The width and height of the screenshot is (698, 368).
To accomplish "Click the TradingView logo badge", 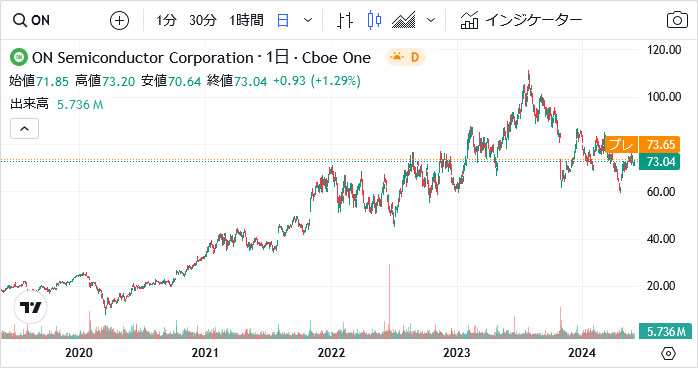I will tap(30, 307).
